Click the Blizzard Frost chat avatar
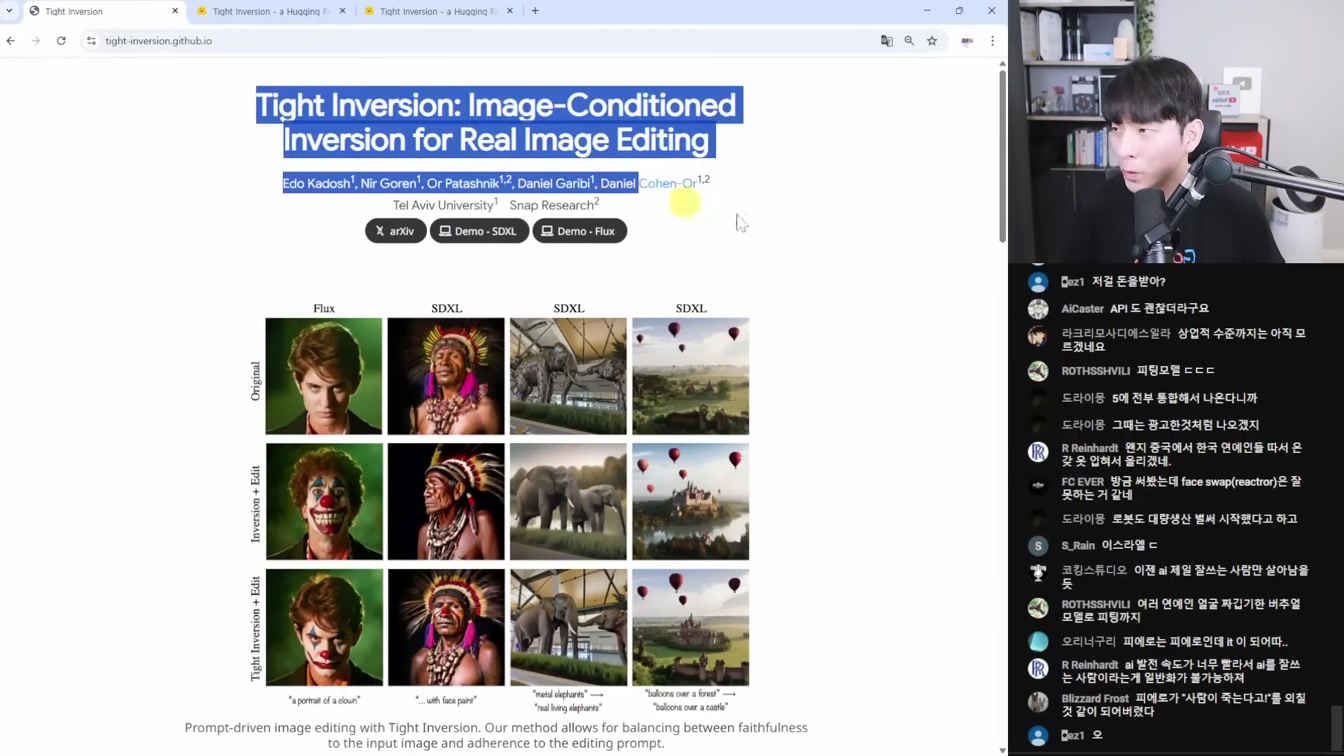This screenshot has width=1344, height=756. [x=1038, y=702]
